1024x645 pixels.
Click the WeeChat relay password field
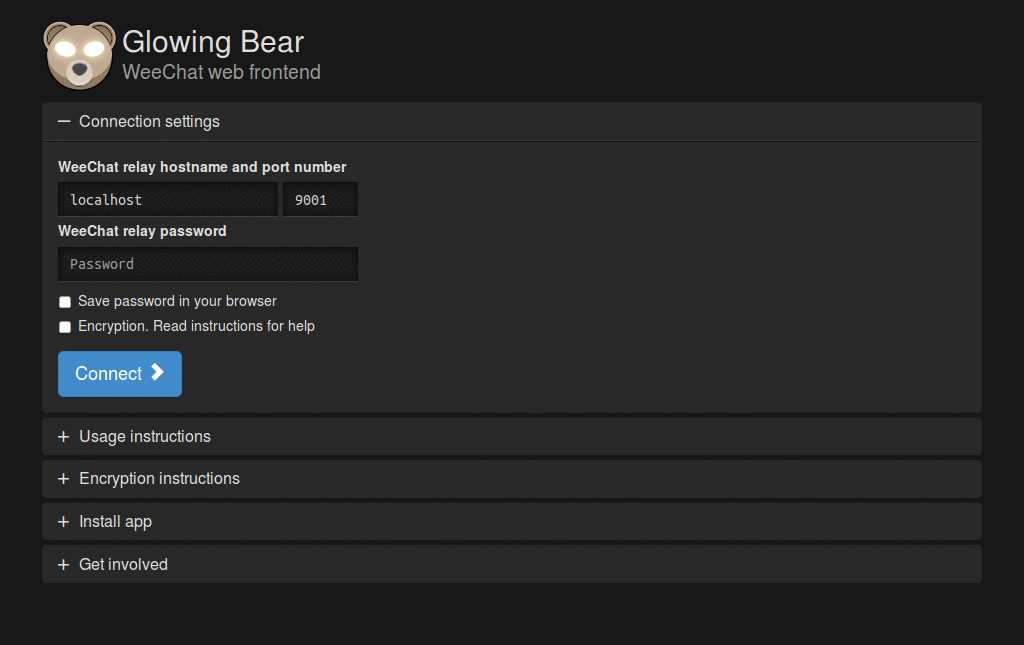click(207, 263)
